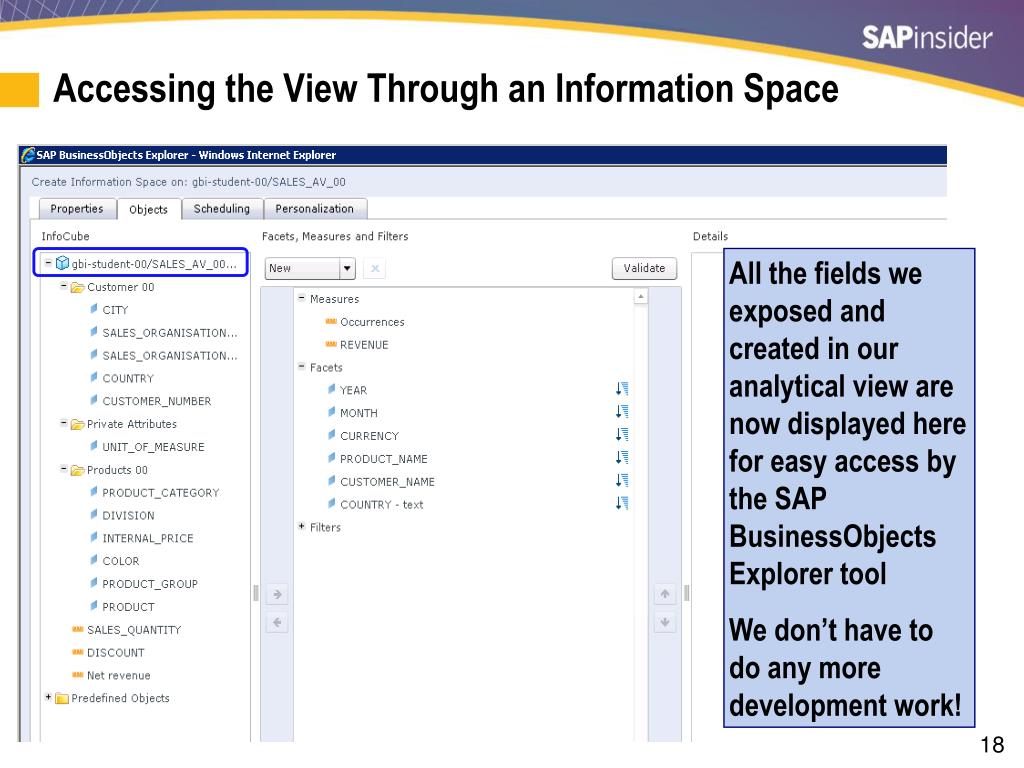Screen dimensions: 1024x768
Task: Click the Predefined Objects folder icon
Action: pos(62,698)
